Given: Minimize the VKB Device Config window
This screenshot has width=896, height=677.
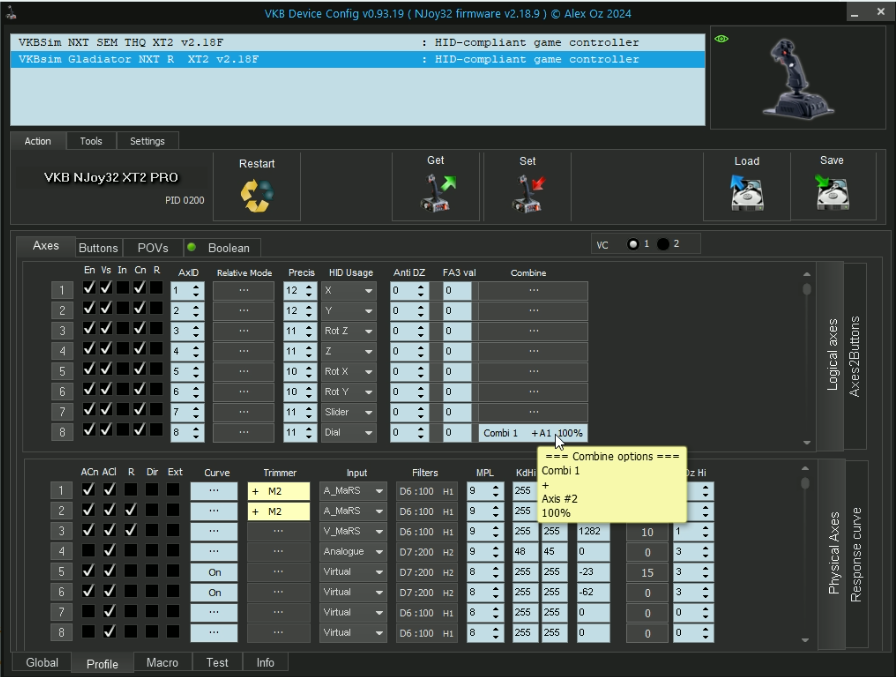Looking at the screenshot, I should (854, 14).
